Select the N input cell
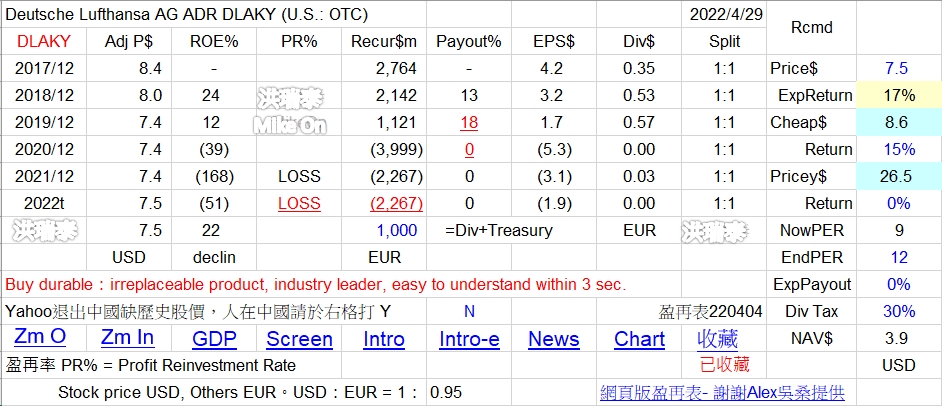The image size is (942, 406). pyautogui.click(x=469, y=311)
